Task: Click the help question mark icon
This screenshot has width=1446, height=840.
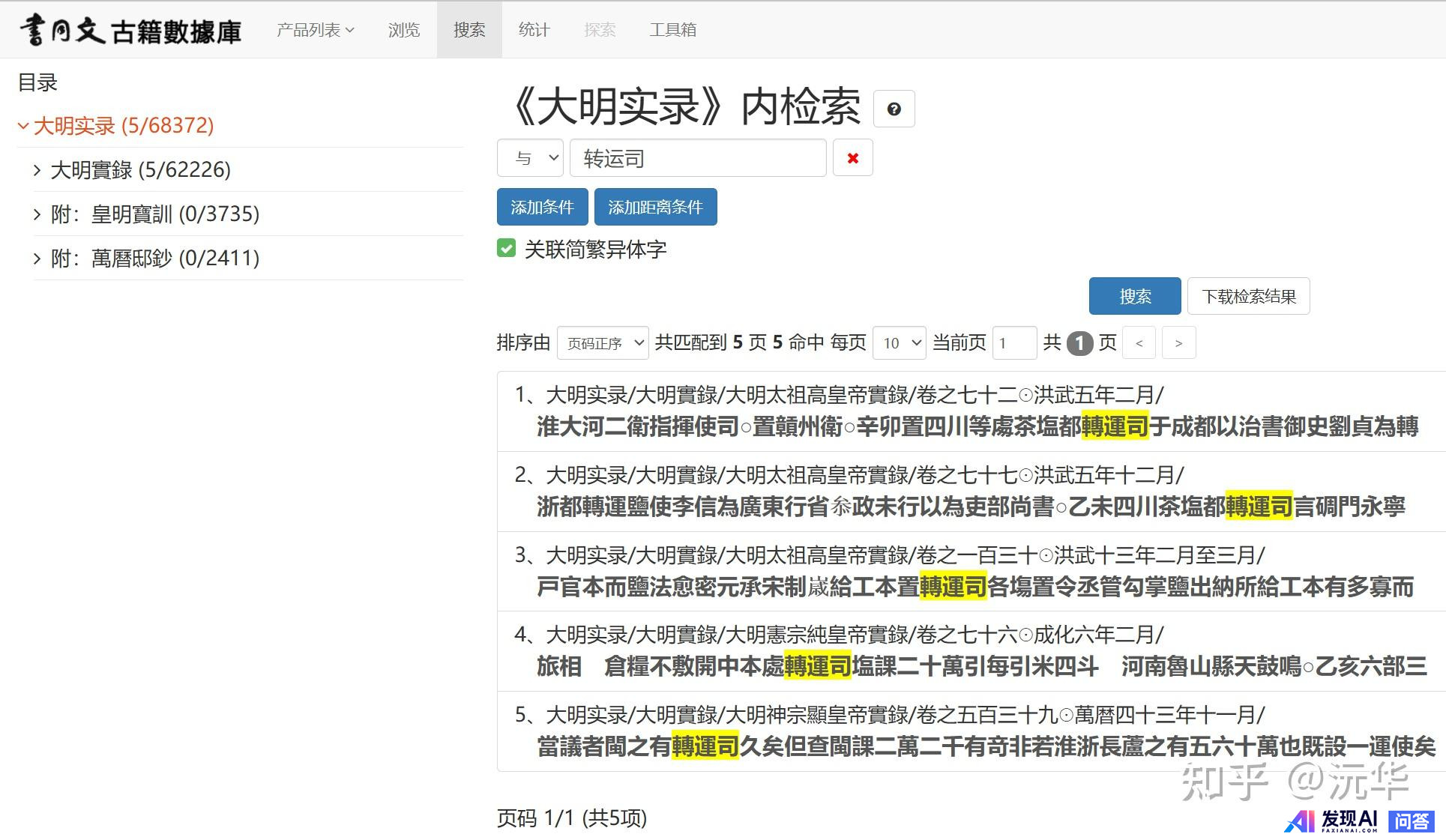Action: point(894,109)
